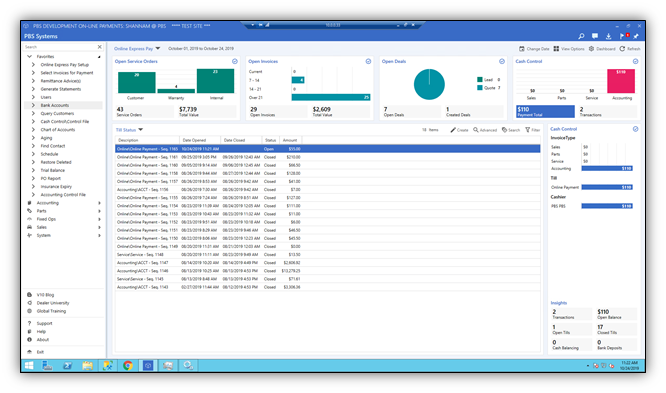Expand Online Express Pay Setup item
The width and height of the screenshot is (666, 393).
click(33, 65)
